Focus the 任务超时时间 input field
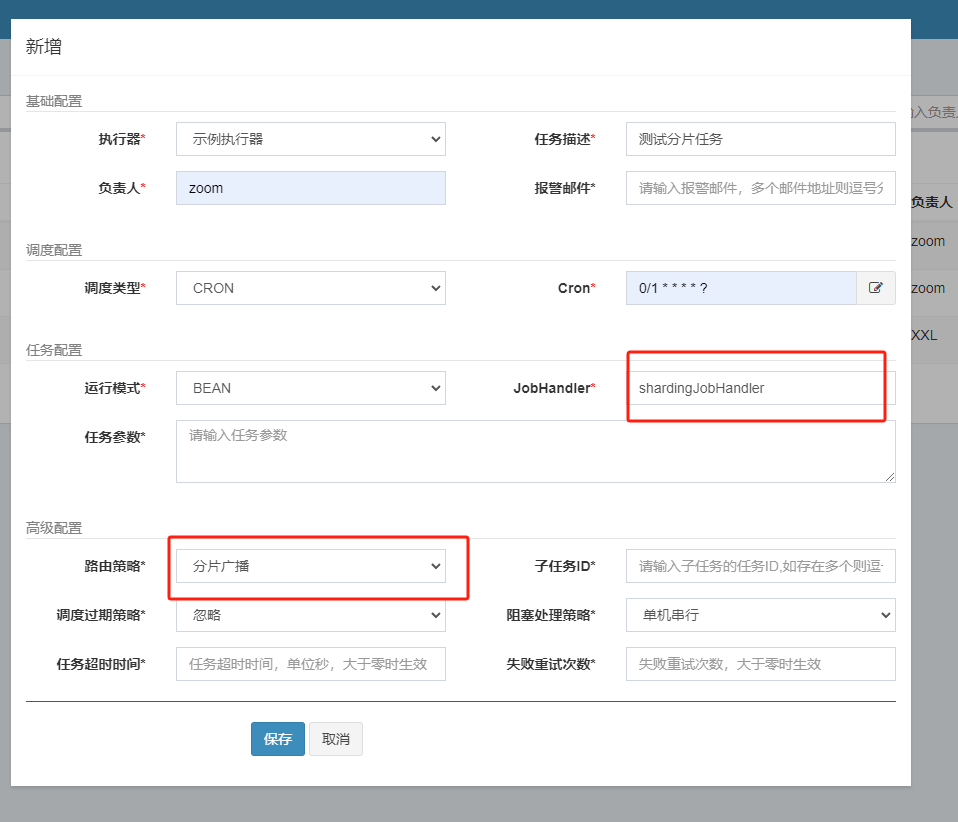 click(x=310, y=664)
